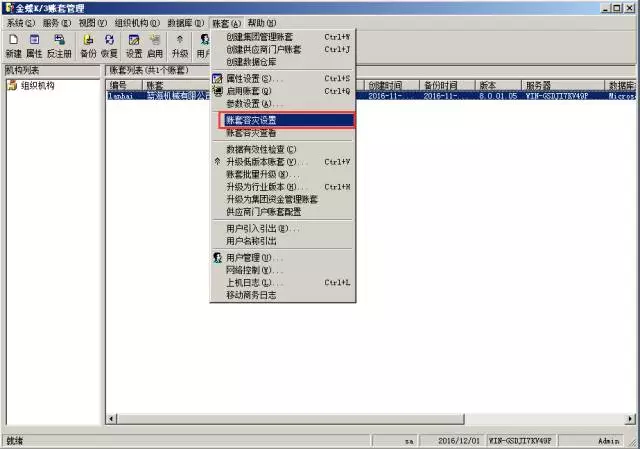Choose 网络控制(Y) menu entry
This screenshot has width=640, height=449.
pyautogui.click(x=282, y=270)
